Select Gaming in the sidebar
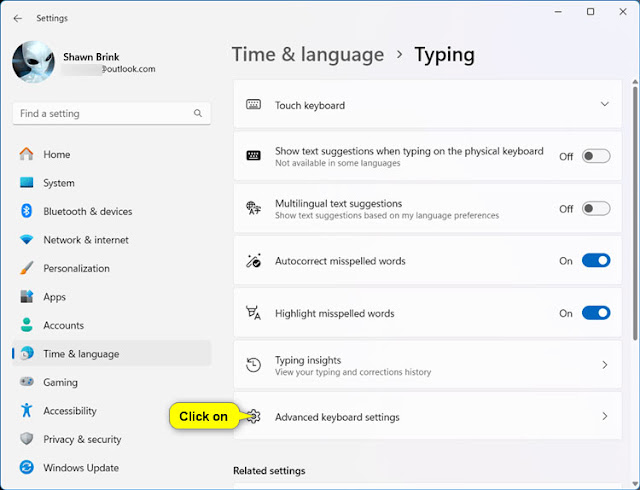The image size is (640, 490). point(112,382)
